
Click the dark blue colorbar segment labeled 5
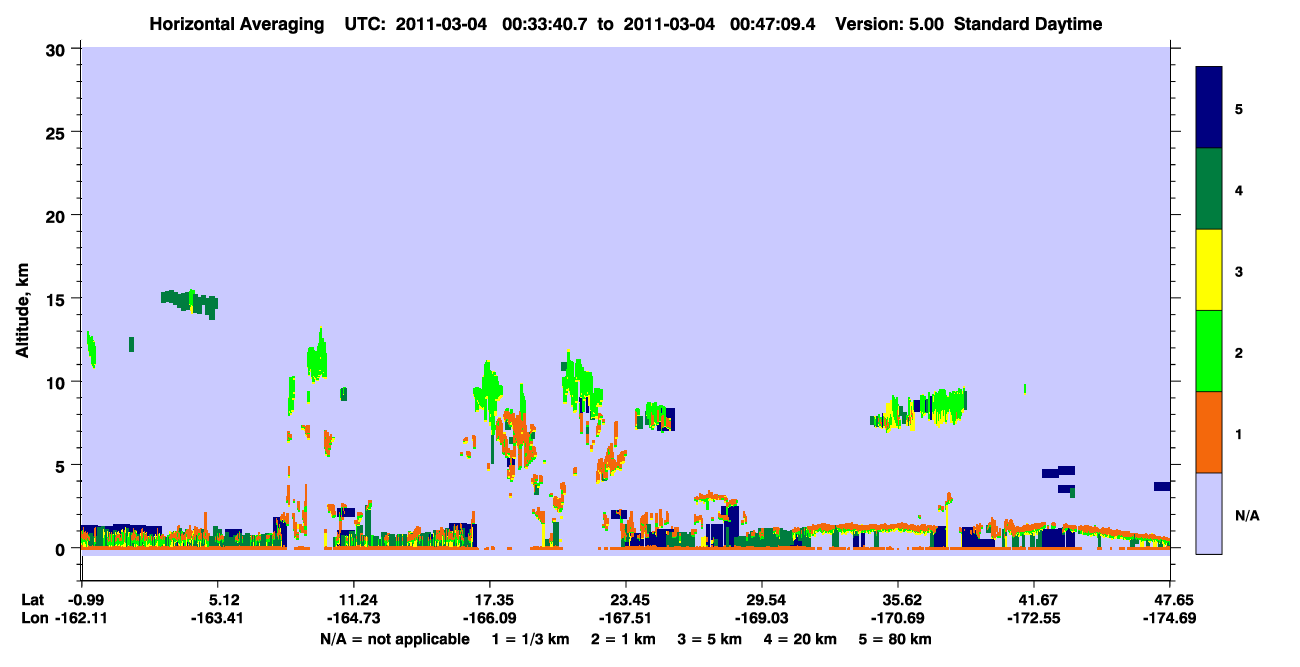1209,108
